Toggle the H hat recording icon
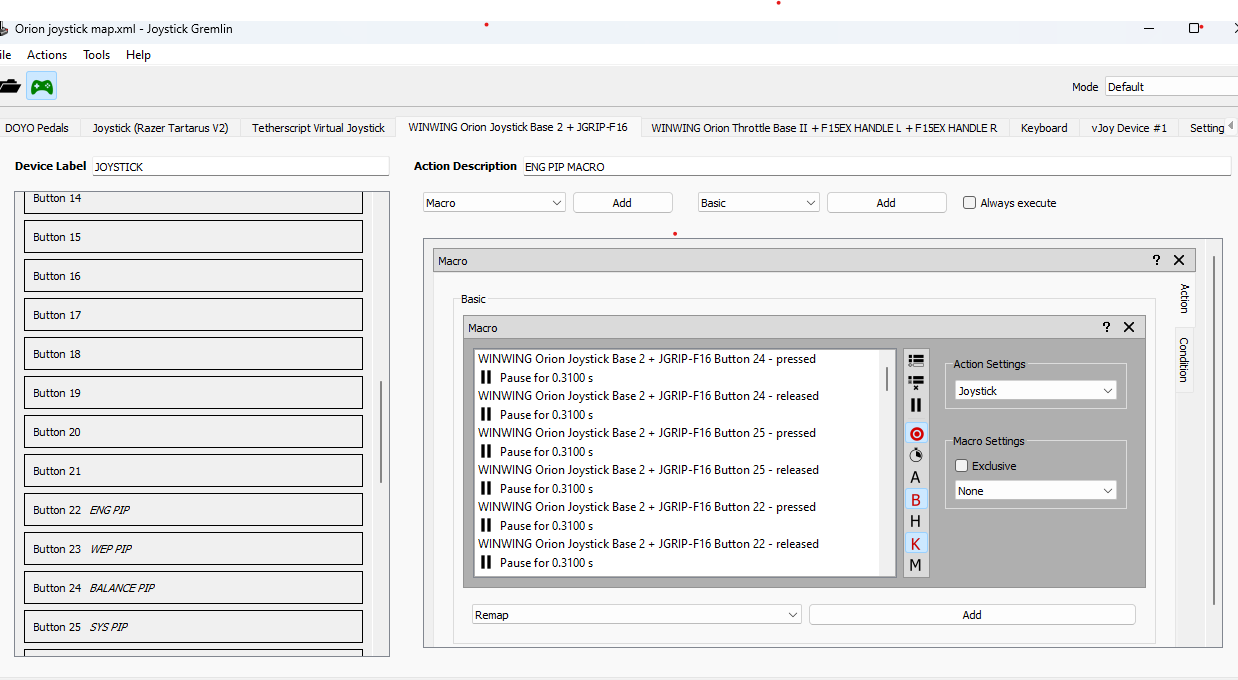 (915, 521)
